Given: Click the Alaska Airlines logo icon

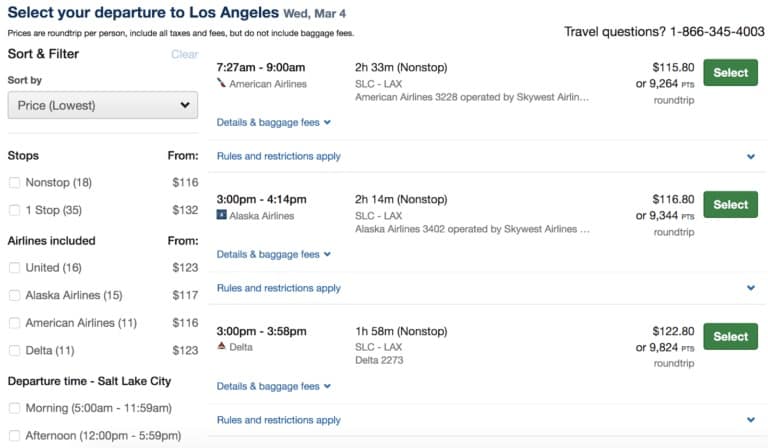Looking at the screenshot, I should tap(221, 214).
